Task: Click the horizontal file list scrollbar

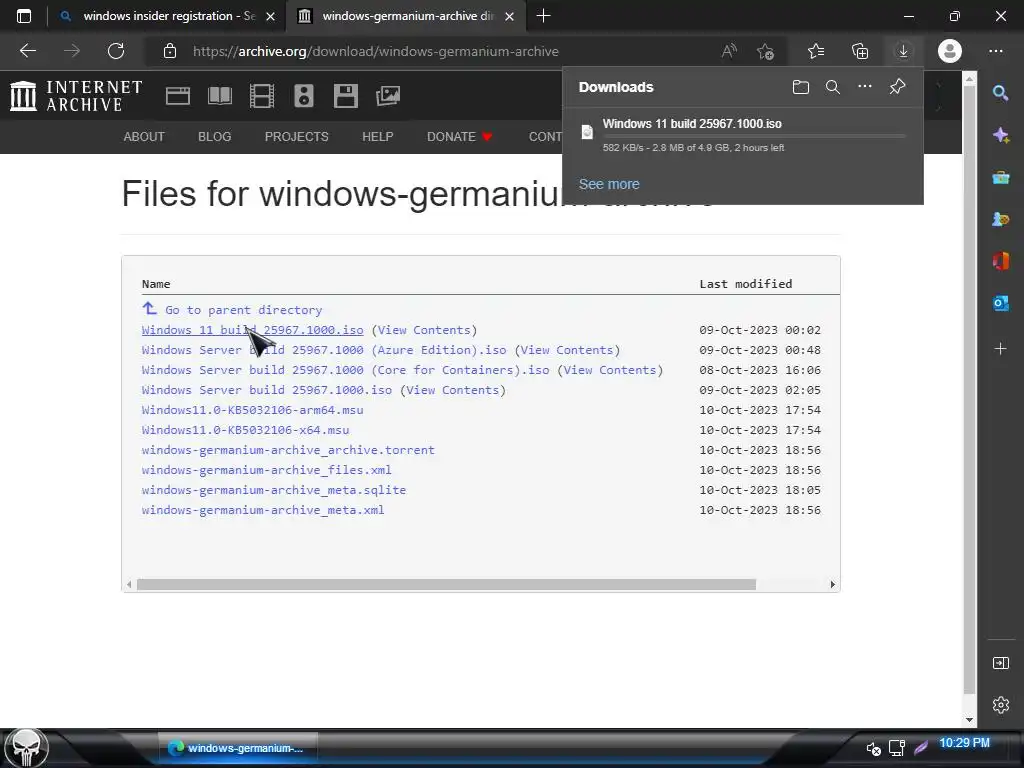Action: pos(446,584)
